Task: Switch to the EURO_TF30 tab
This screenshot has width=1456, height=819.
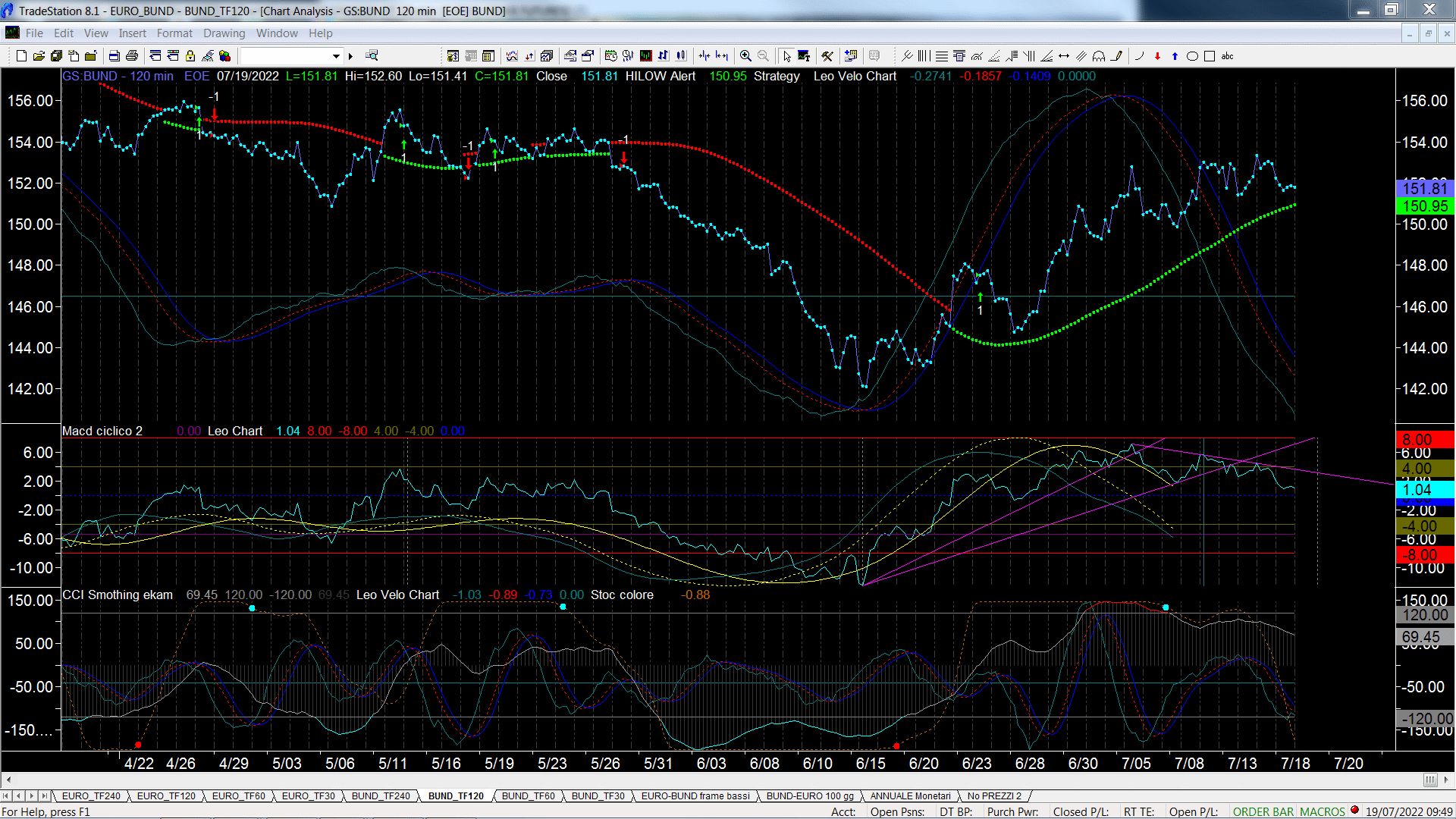Action: click(308, 796)
